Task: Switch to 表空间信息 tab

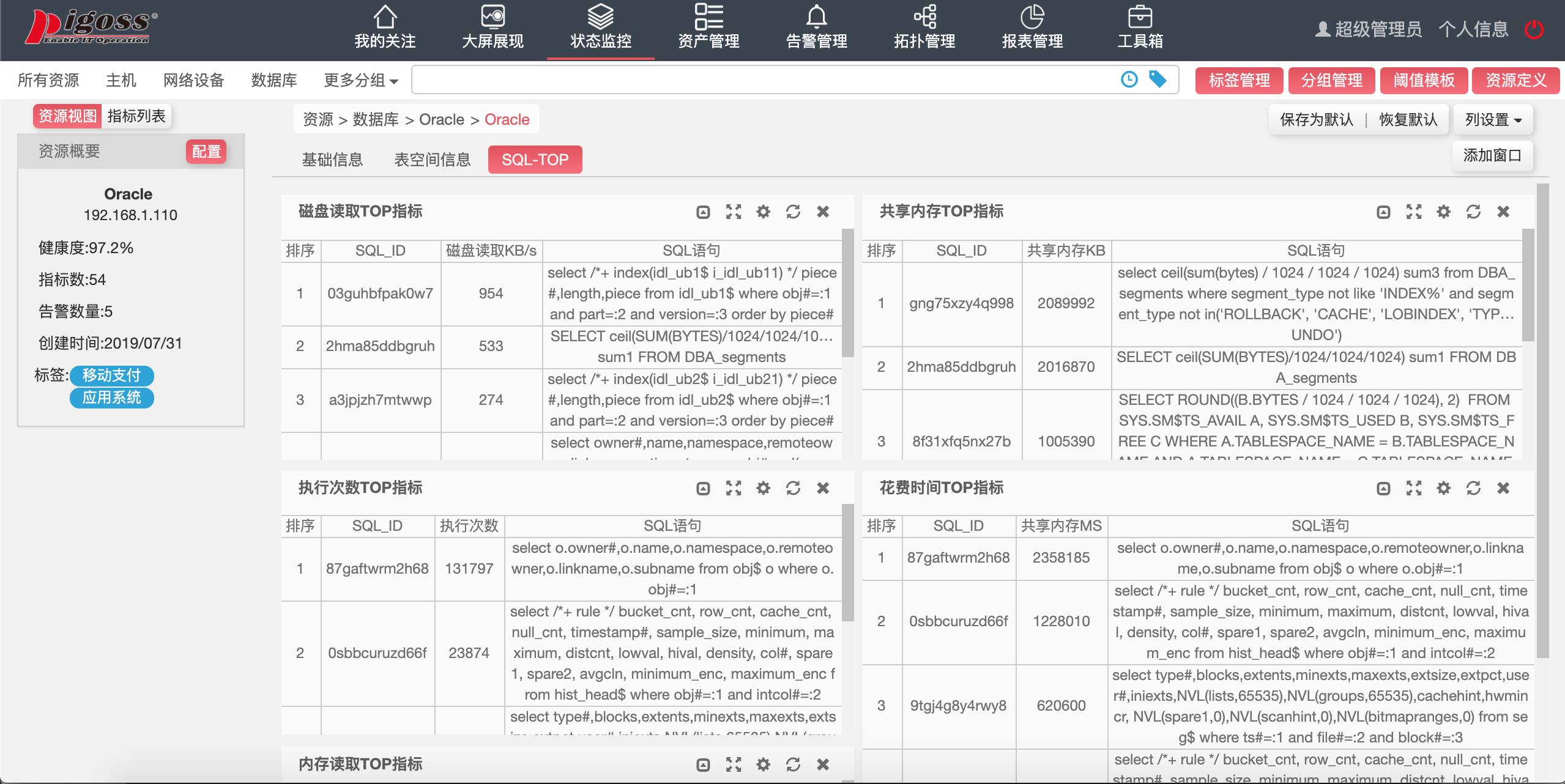Action: [433, 160]
